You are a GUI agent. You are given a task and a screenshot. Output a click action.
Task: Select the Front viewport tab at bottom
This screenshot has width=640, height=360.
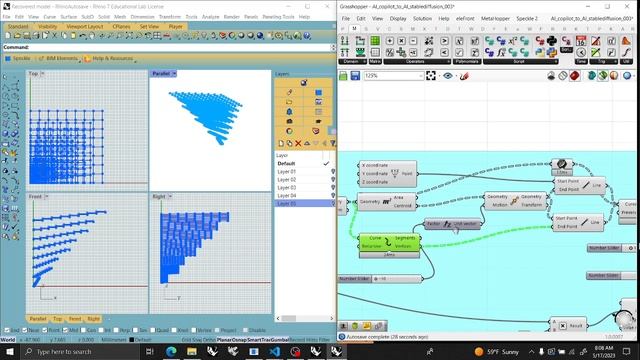[x=75, y=319]
